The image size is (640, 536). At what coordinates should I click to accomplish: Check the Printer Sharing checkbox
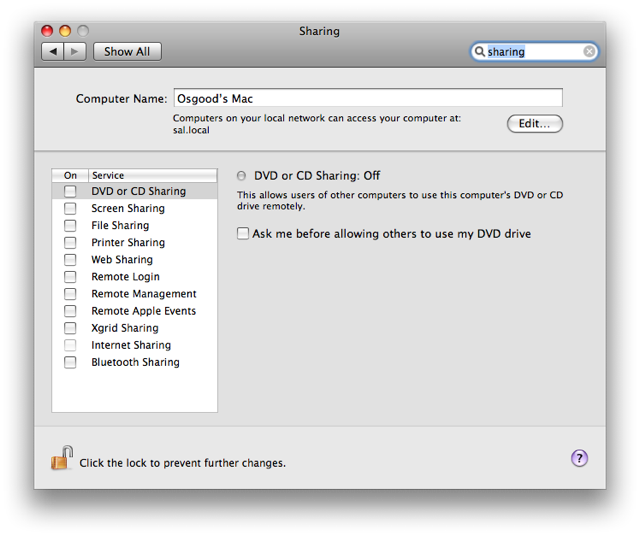70,242
